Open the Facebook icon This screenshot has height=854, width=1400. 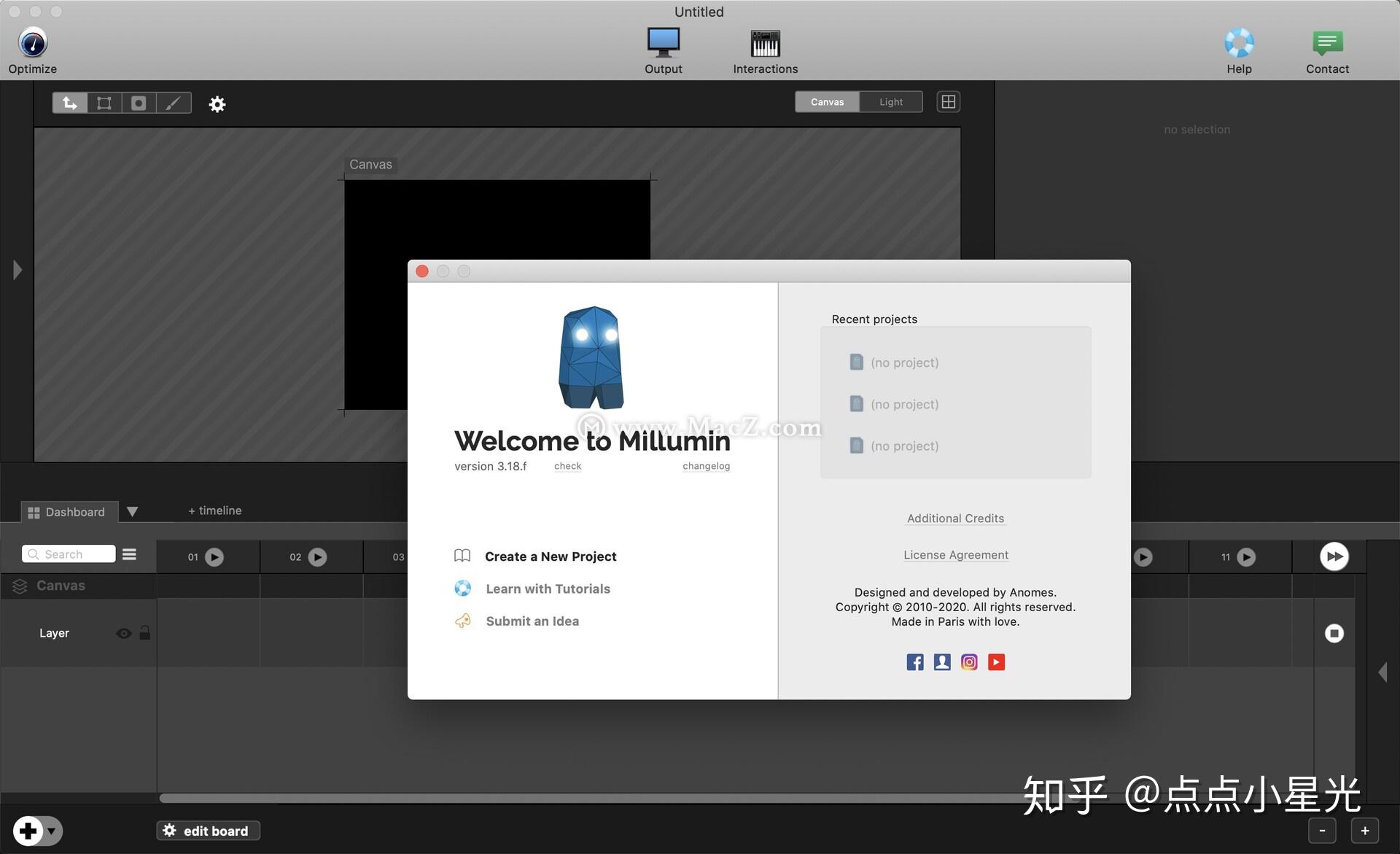point(915,662)
